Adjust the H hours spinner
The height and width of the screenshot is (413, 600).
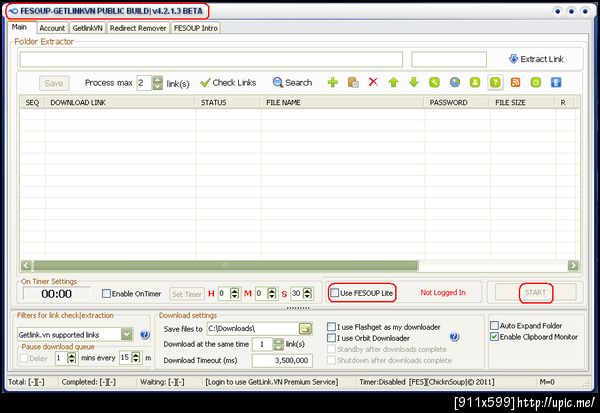(x=235, y=294)
